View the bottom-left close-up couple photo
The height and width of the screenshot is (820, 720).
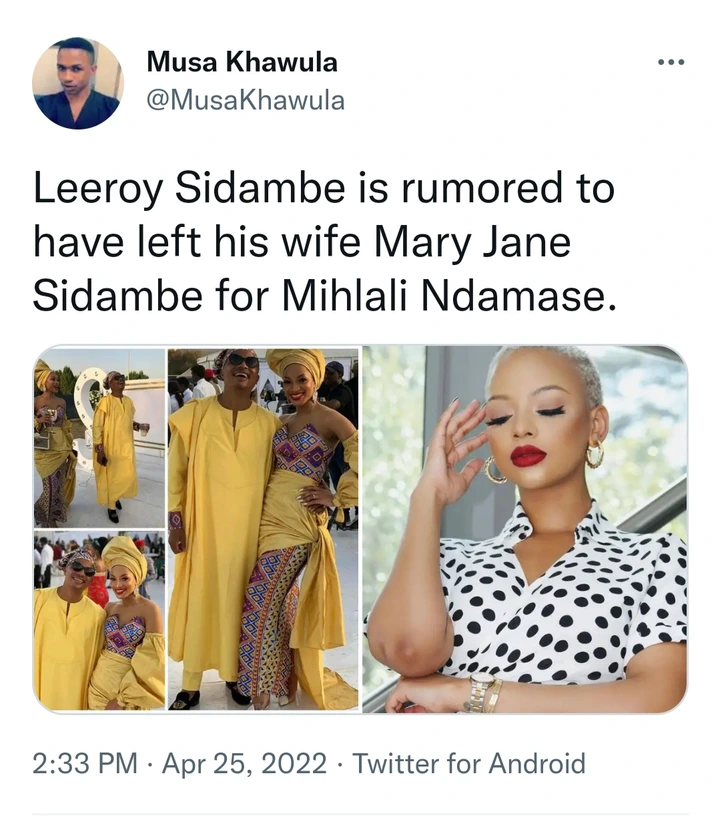point(99,621)
